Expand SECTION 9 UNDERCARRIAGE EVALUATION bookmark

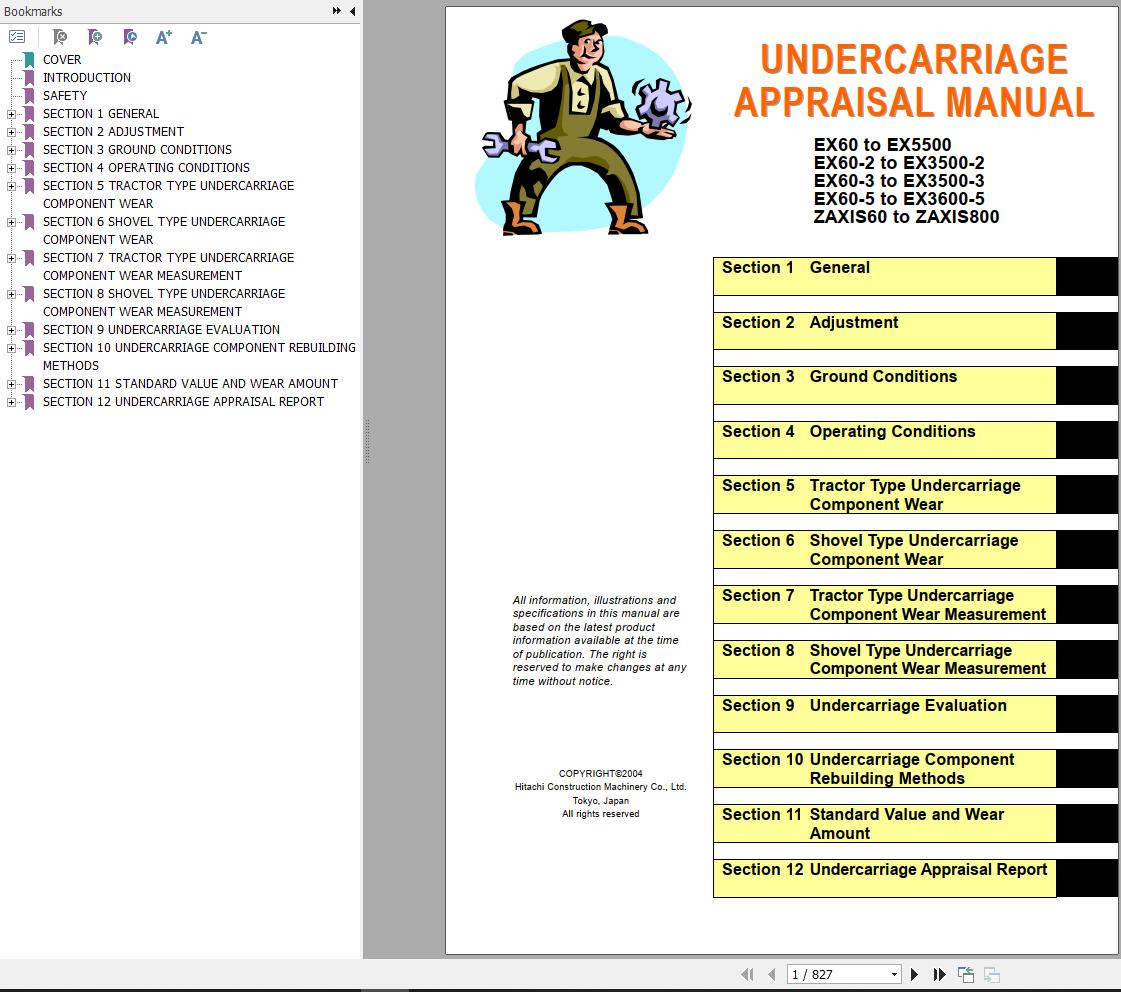click(11, 329)
